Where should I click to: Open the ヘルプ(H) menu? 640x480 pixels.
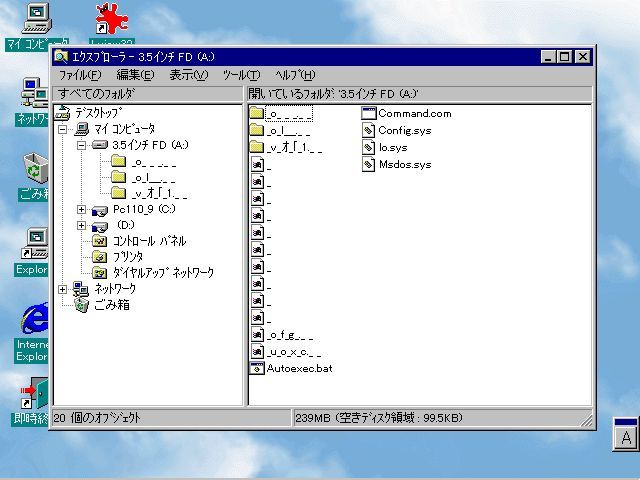tap(295, 75)
